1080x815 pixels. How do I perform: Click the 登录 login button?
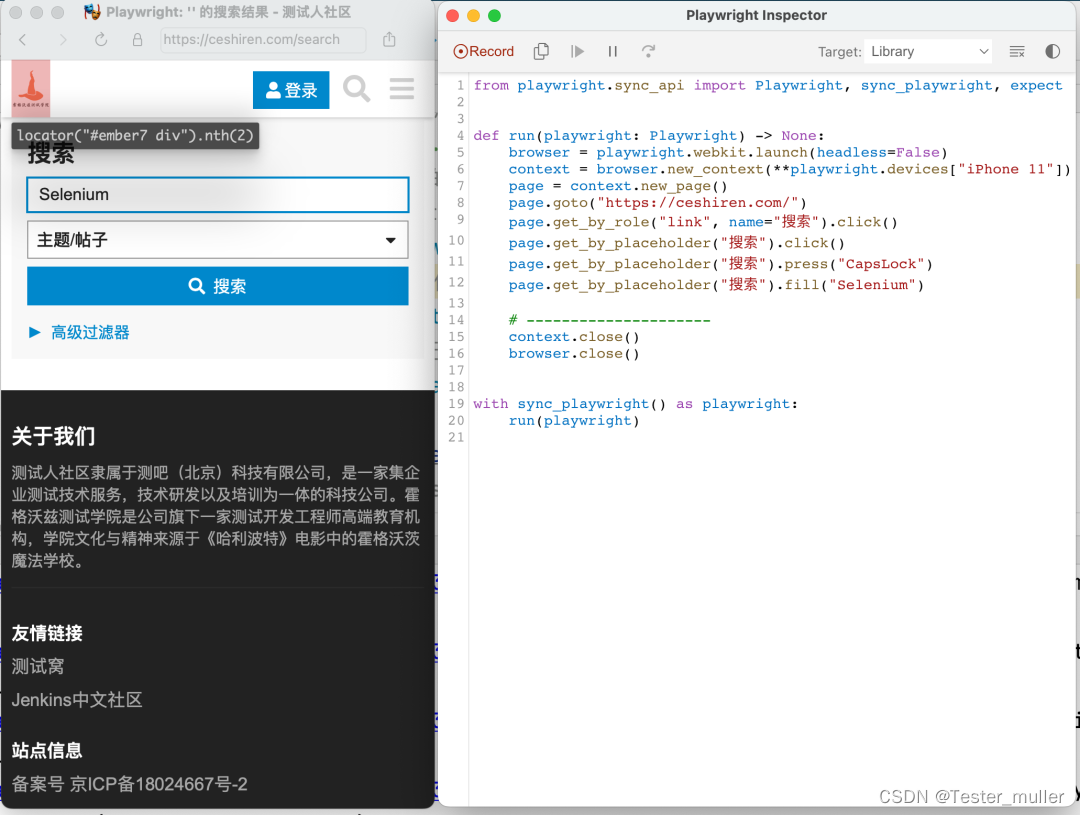coord(291,90)
